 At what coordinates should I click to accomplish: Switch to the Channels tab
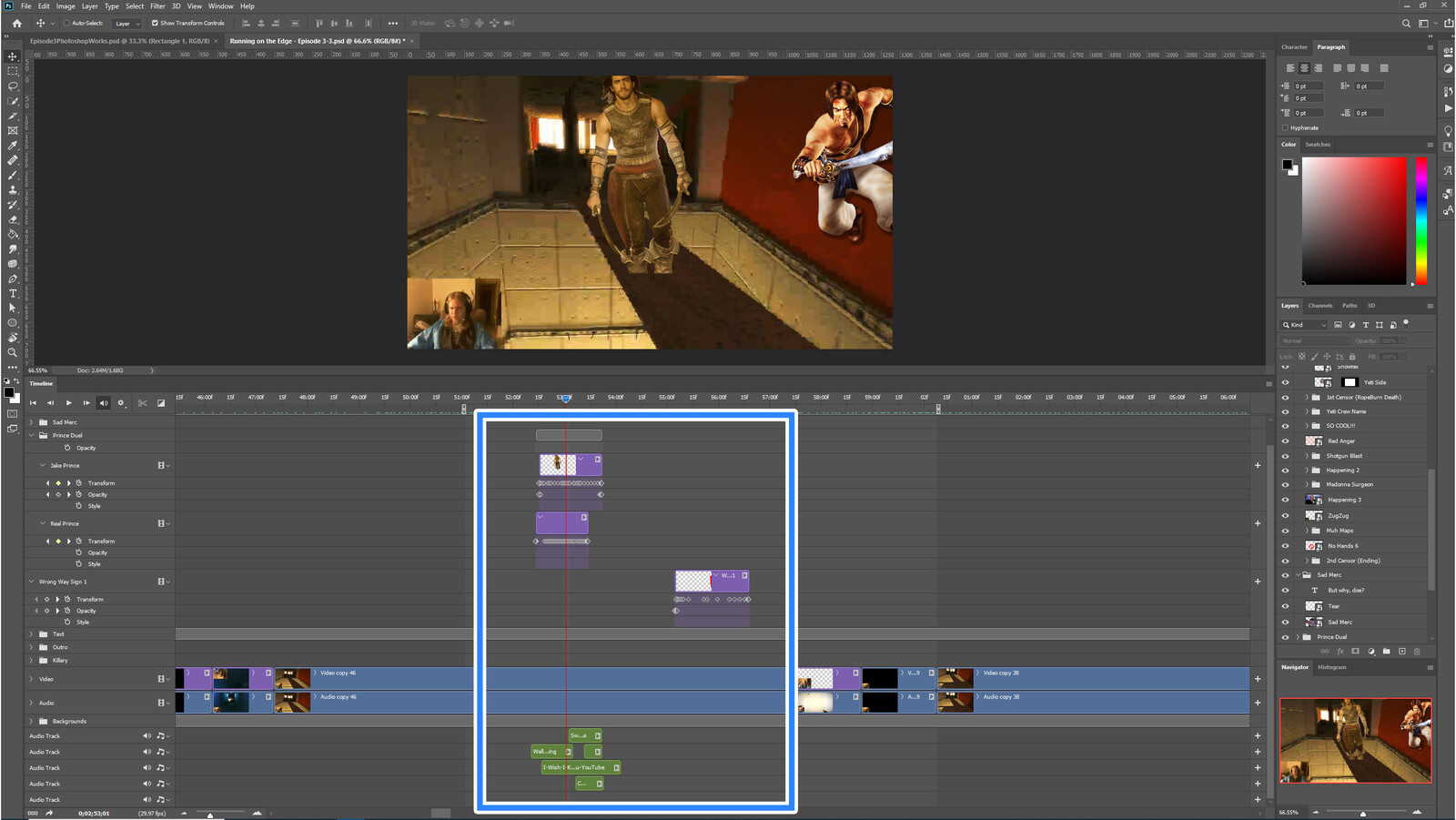point(1320,306)
